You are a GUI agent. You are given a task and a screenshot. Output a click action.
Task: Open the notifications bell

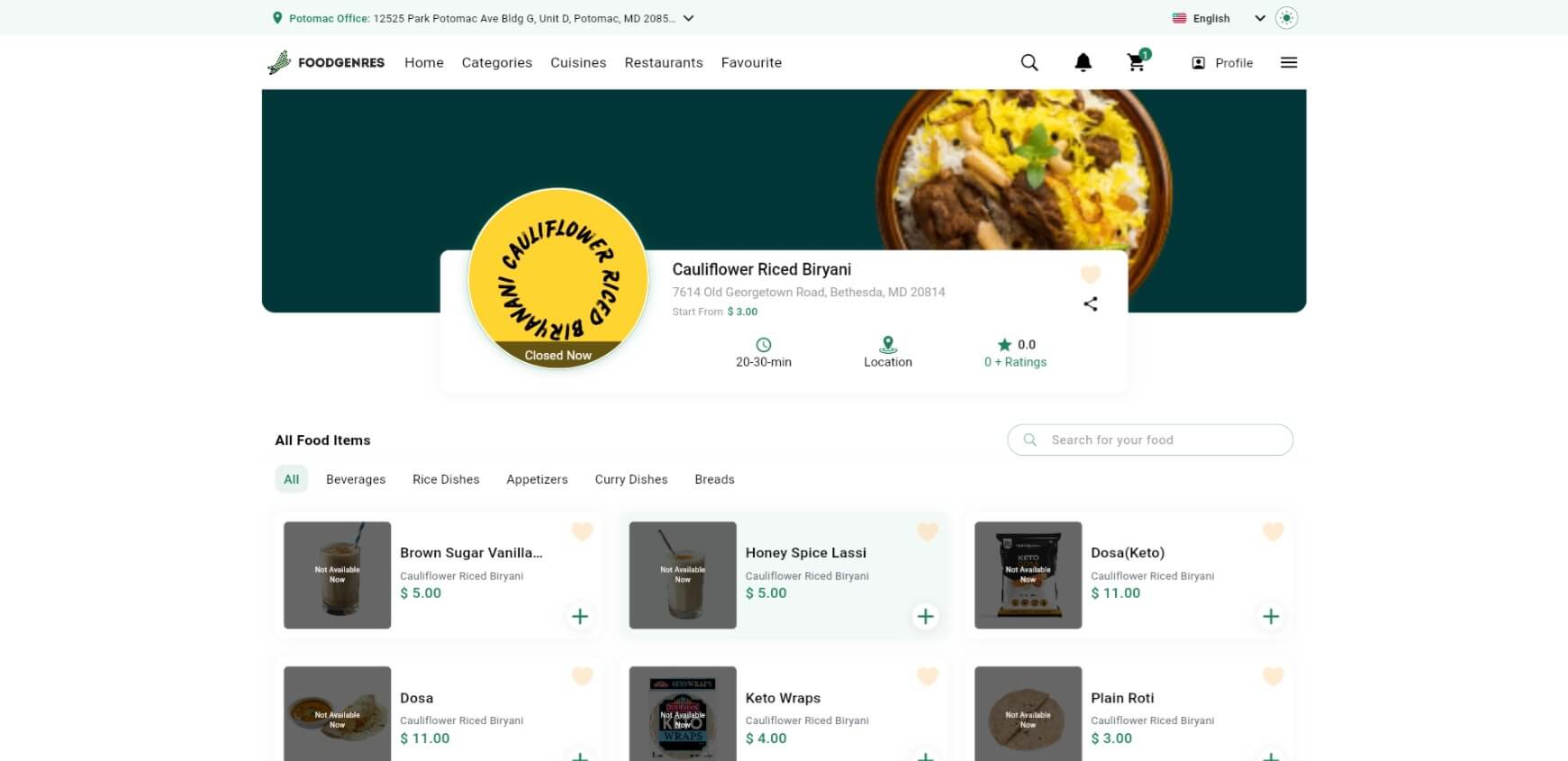point(1083,62)
